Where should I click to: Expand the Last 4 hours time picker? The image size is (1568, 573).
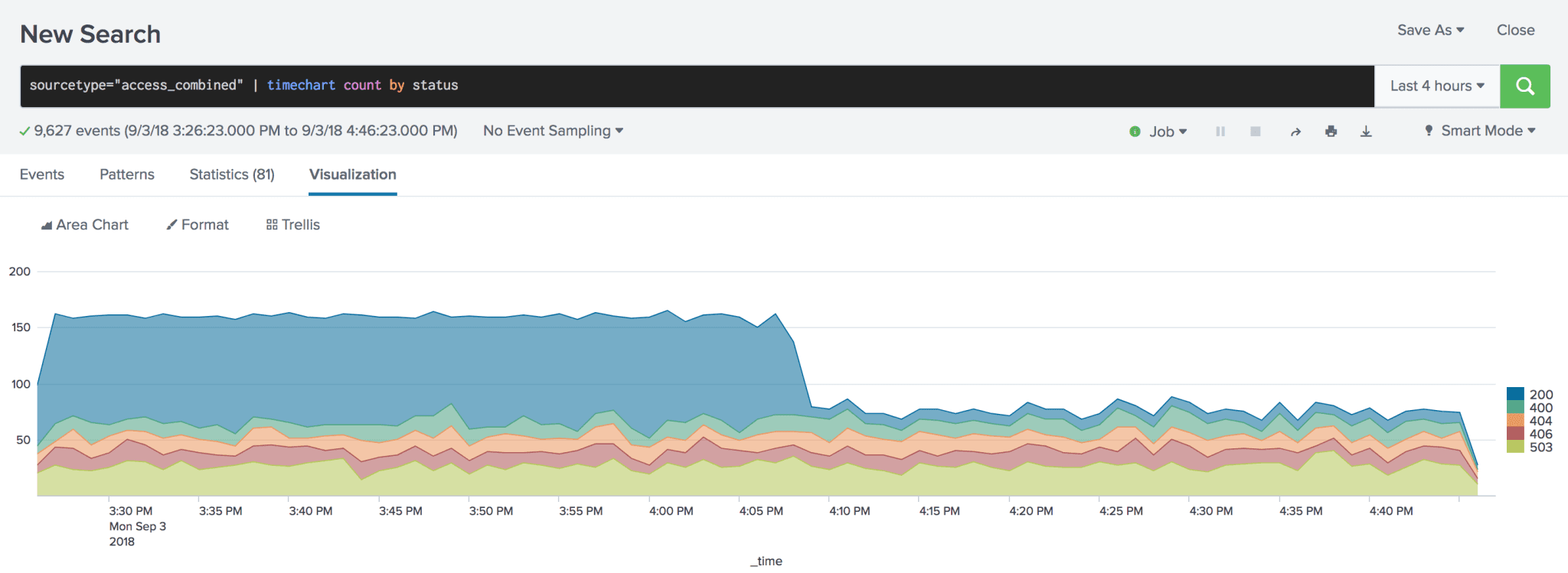[x=1437, y=86]
